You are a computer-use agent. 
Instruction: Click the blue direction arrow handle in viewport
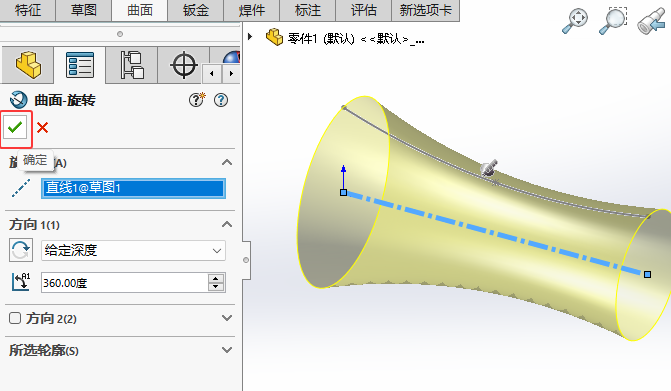pos(343,177)
